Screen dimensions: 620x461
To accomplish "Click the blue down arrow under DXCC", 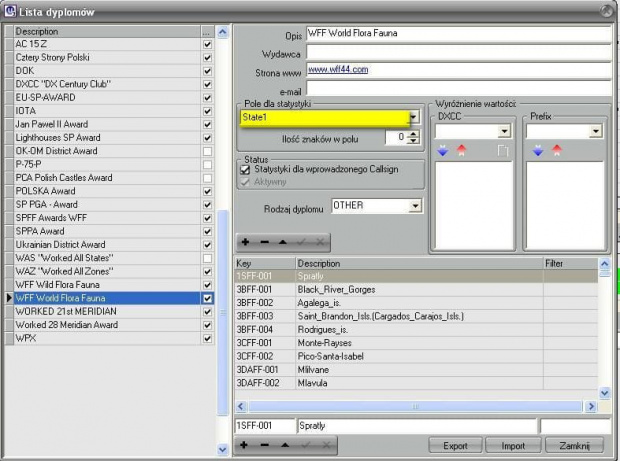I will pos(443,151).
